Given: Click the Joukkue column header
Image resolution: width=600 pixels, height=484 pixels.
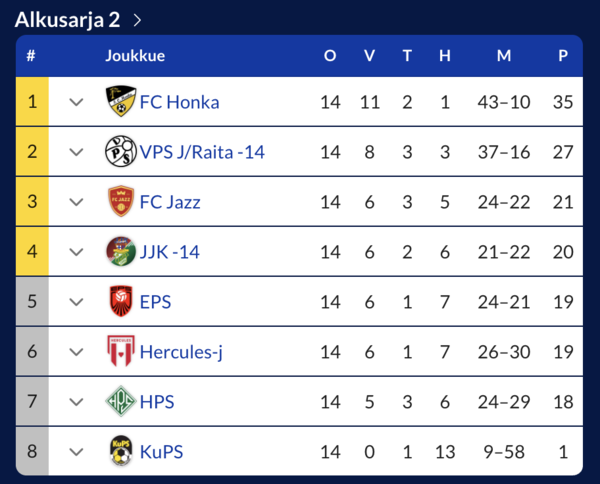Looking at the screenshot, I should pyautogui.click(x=135, y=56).
